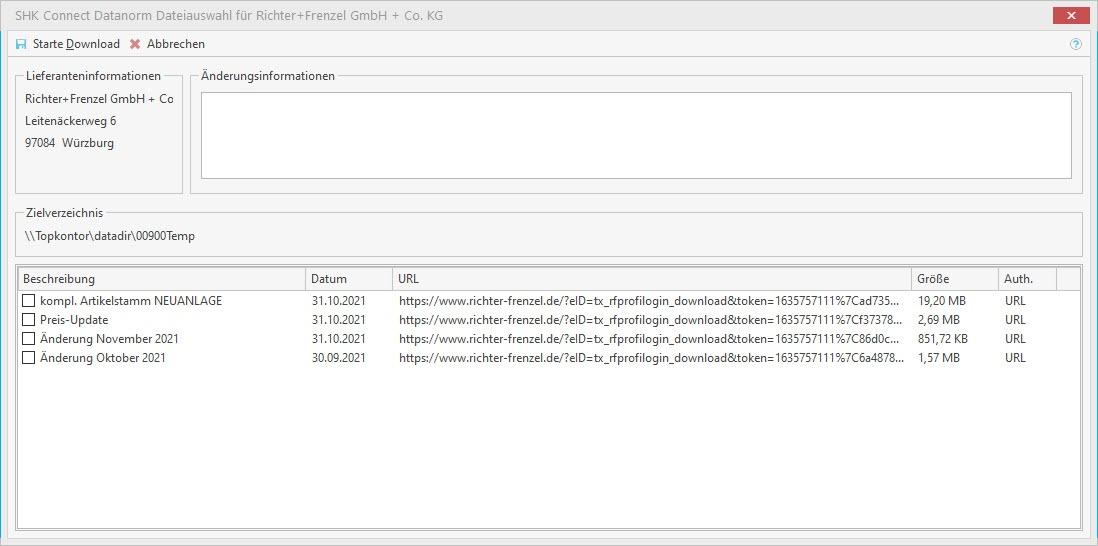Image resolution: width=1098 pixels, height=546 pixels.
Task: Check the Änderung November 2021 checkbox
Action: point(28,339)
